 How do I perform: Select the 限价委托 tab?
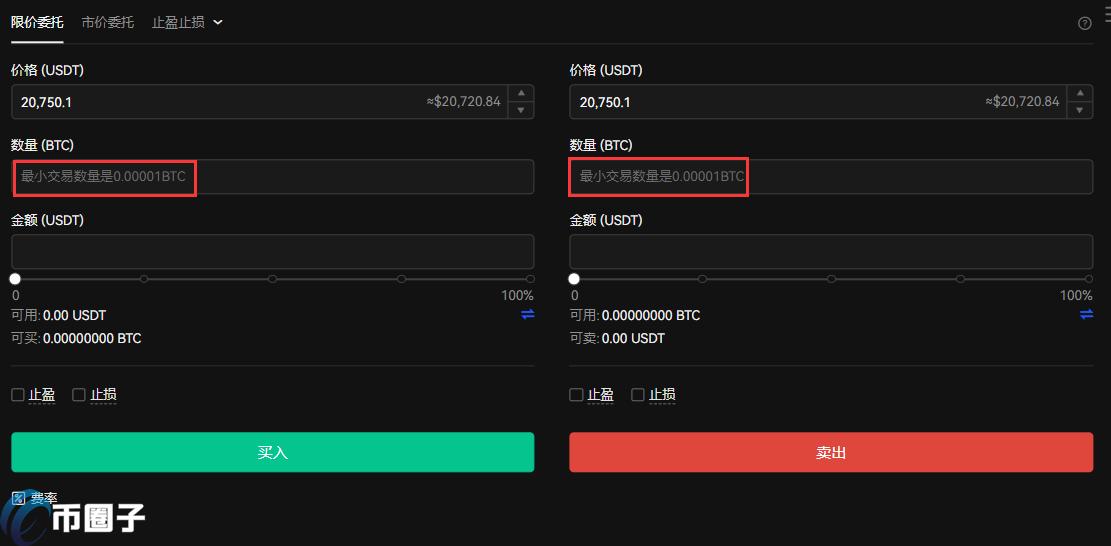pos(37,22)
